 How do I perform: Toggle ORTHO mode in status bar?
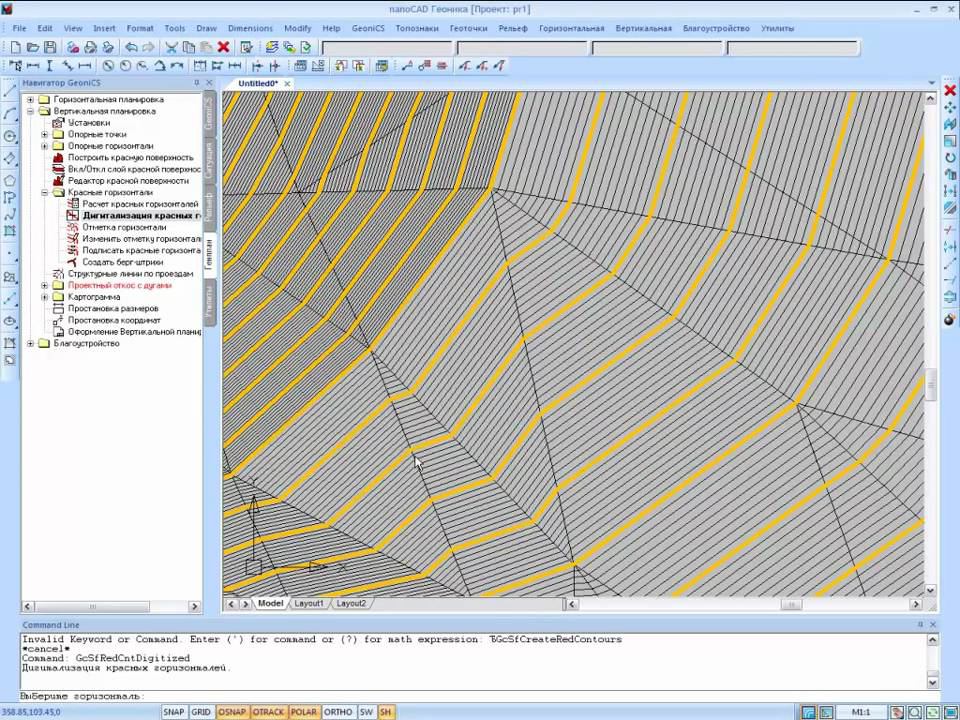[x=338, y=712]
